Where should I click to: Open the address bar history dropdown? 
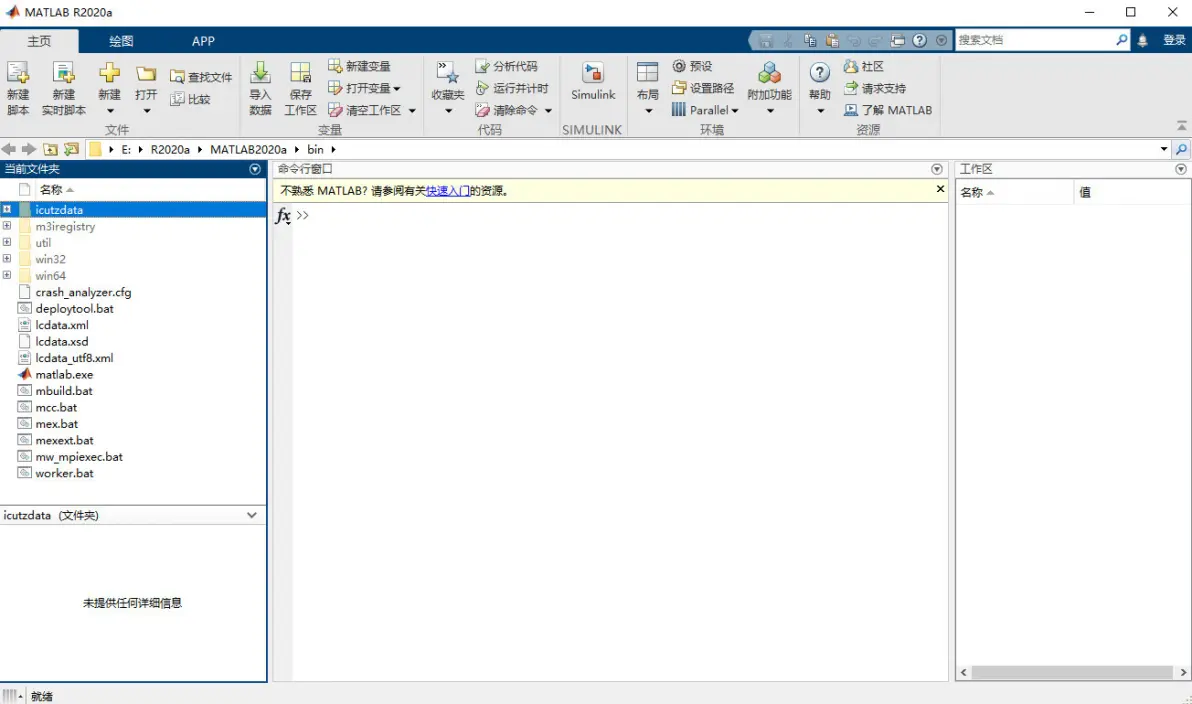(x=1164, y=149)
